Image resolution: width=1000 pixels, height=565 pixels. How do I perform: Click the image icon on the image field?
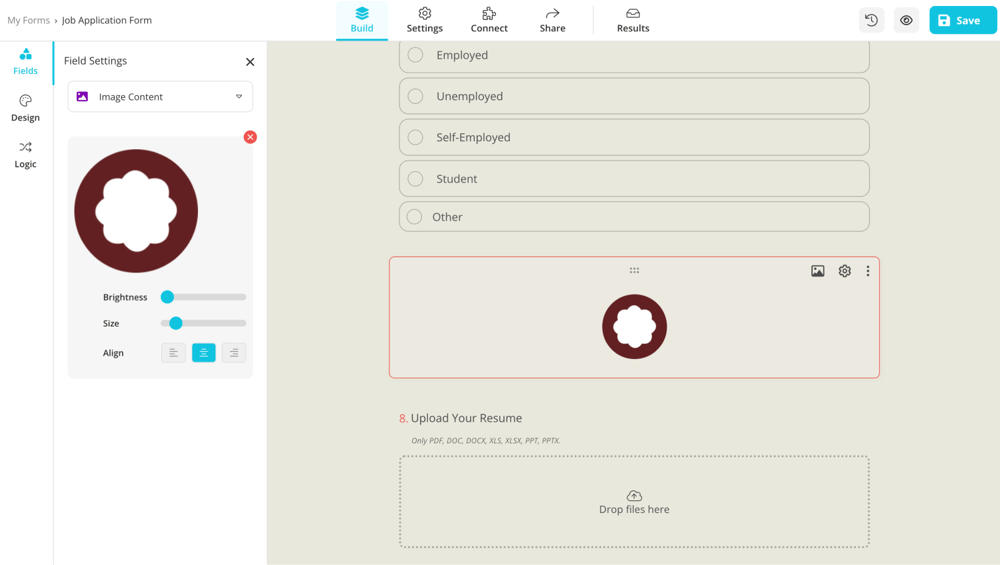[x=818, y=271]
